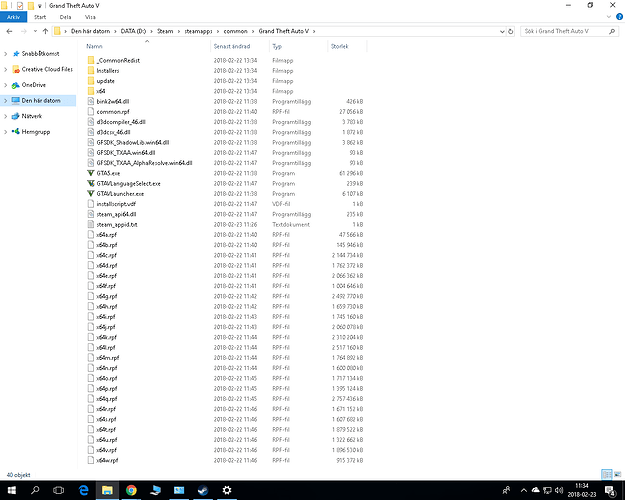The height and width of the screenshot is (500, 625).
Task: Click the search magnifier in the search box
Action: [612, 31]
